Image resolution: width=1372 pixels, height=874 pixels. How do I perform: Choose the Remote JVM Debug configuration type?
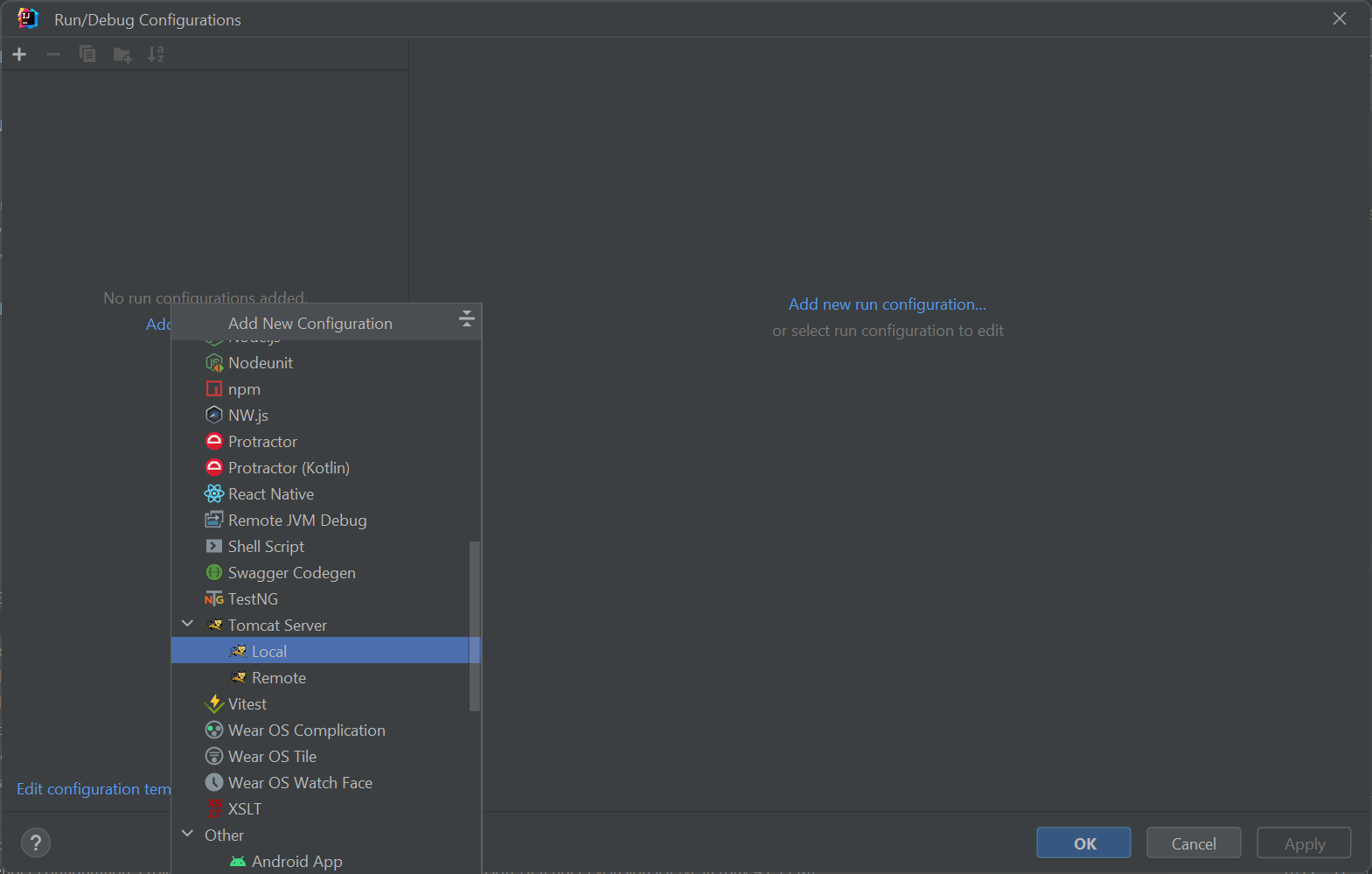[x=320, y=520]
